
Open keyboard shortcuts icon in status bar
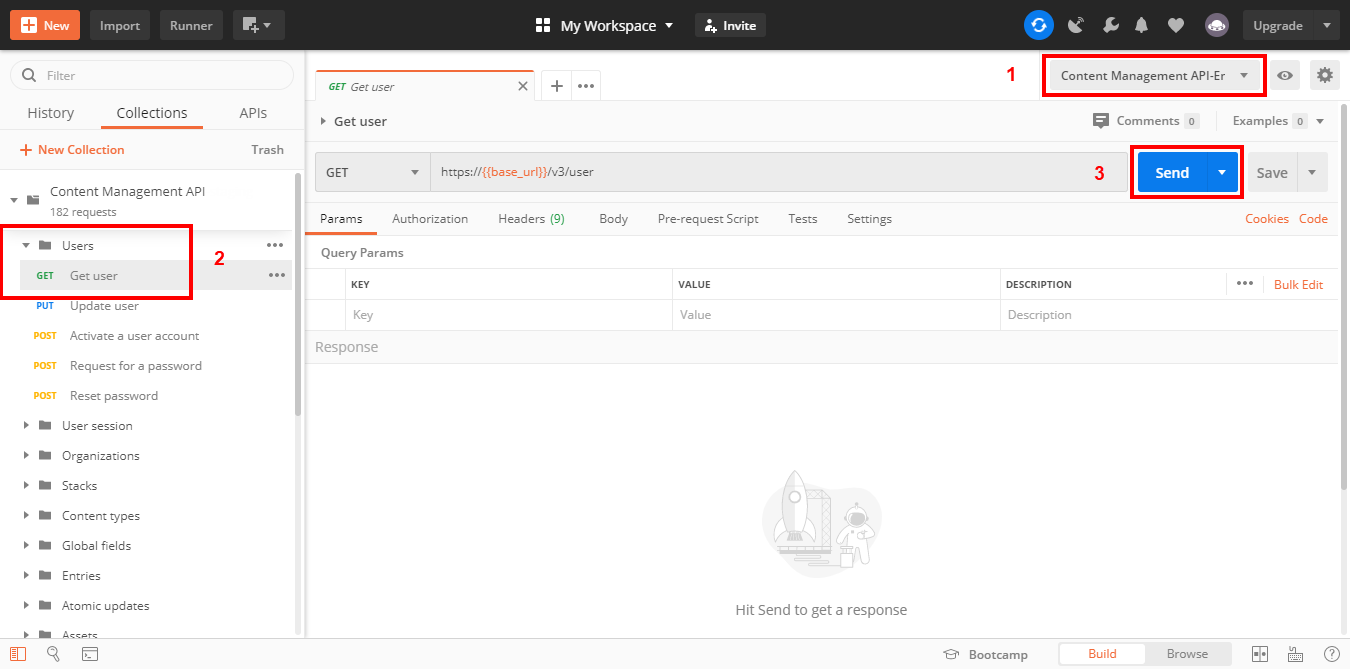tap(1296, 654)
